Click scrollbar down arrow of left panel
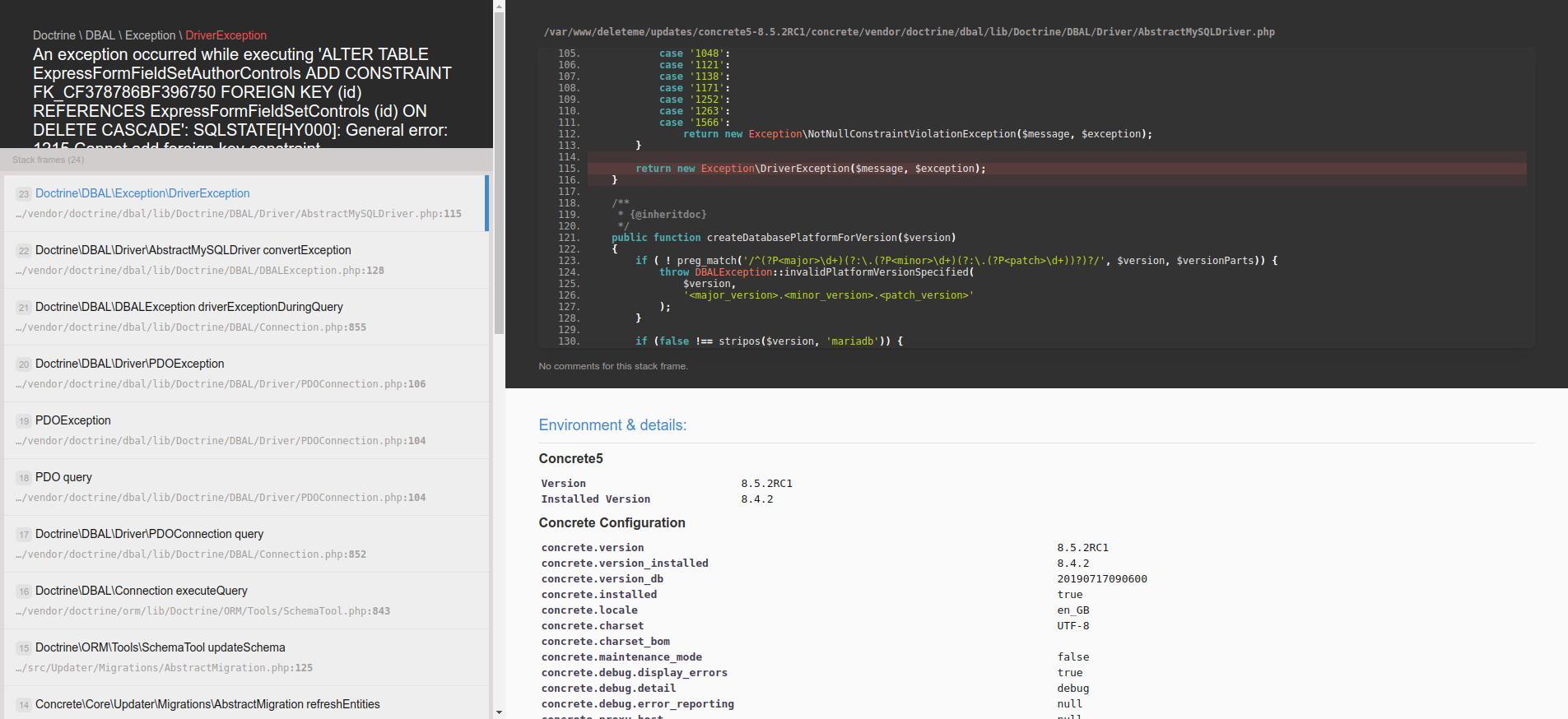 click(x=499, y=712)
